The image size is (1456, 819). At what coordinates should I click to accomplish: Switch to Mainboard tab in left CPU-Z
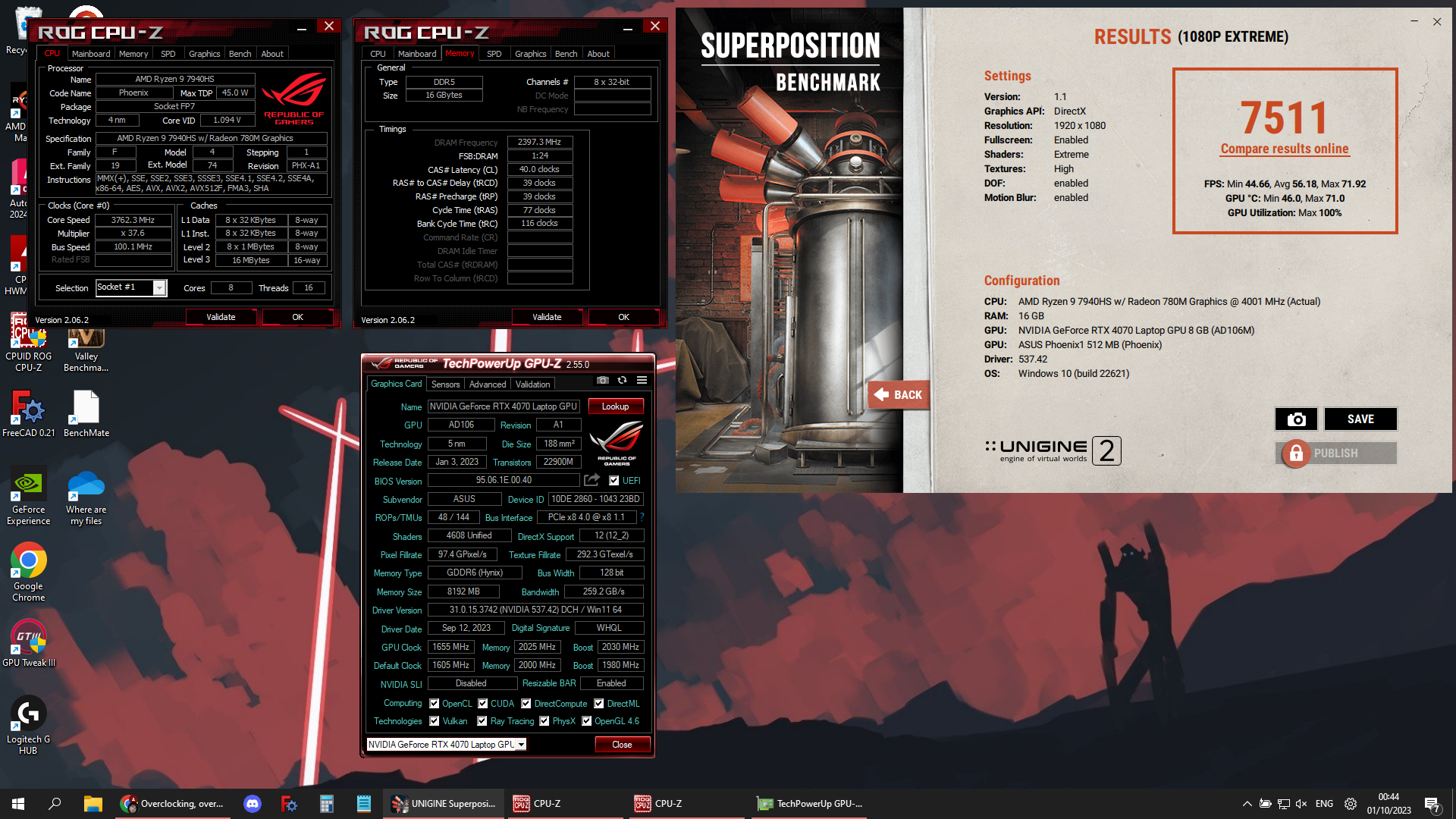[91, 54]
